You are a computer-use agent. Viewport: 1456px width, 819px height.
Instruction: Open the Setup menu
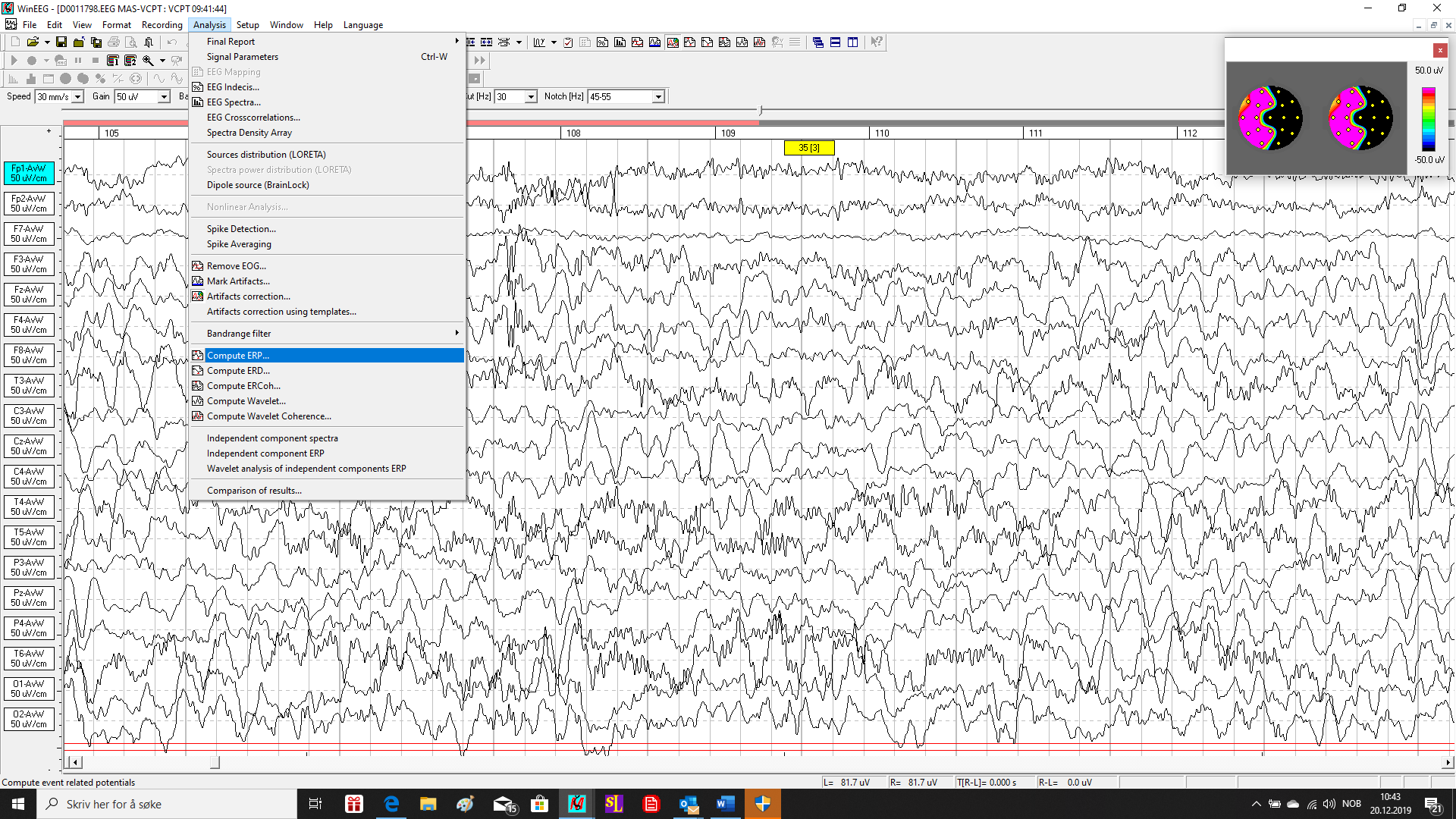247,25
